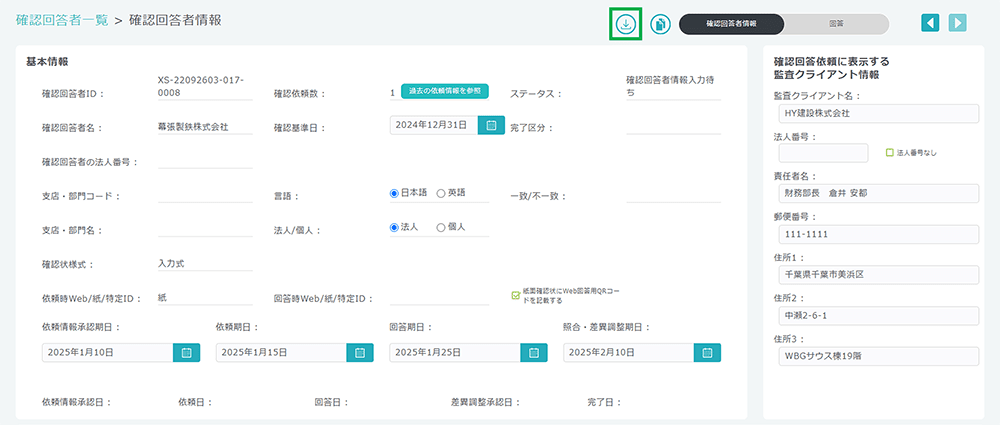The width and height of the screenshot is (1000, 425).
Task: Open calendar for 確認基準日 date
Action: [490, 125]
